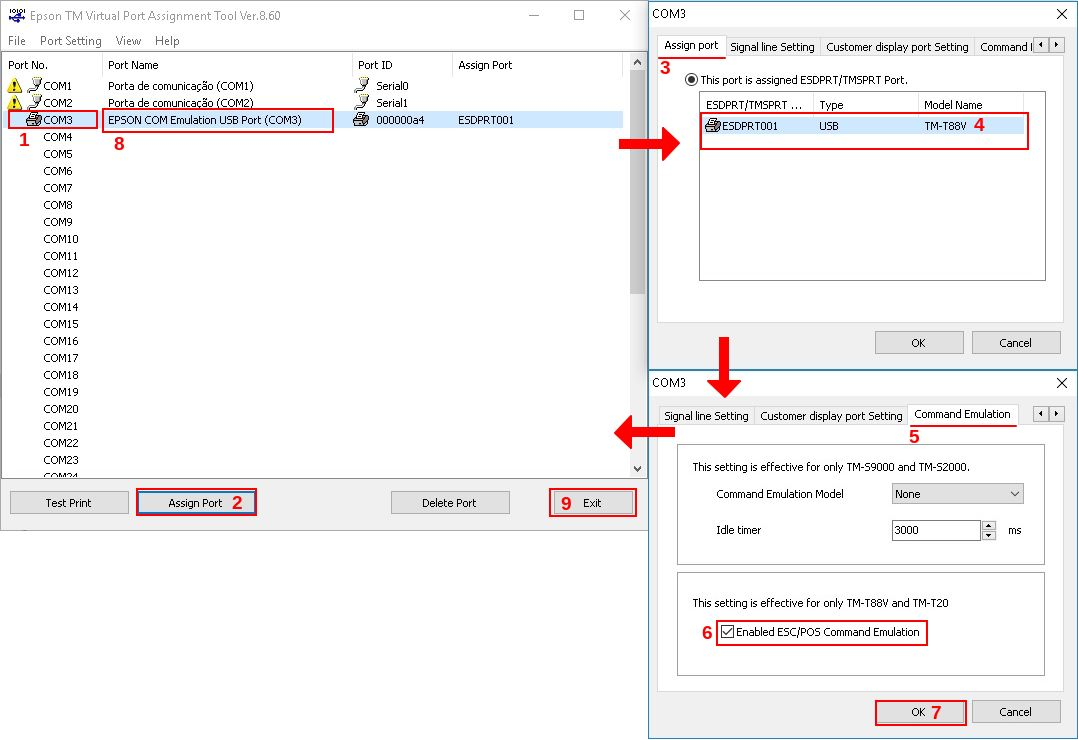Image resolution: width=1078 pixels, height=740 pixels.
Task: Select COM4 in the port list
Action: pos(58,137)
